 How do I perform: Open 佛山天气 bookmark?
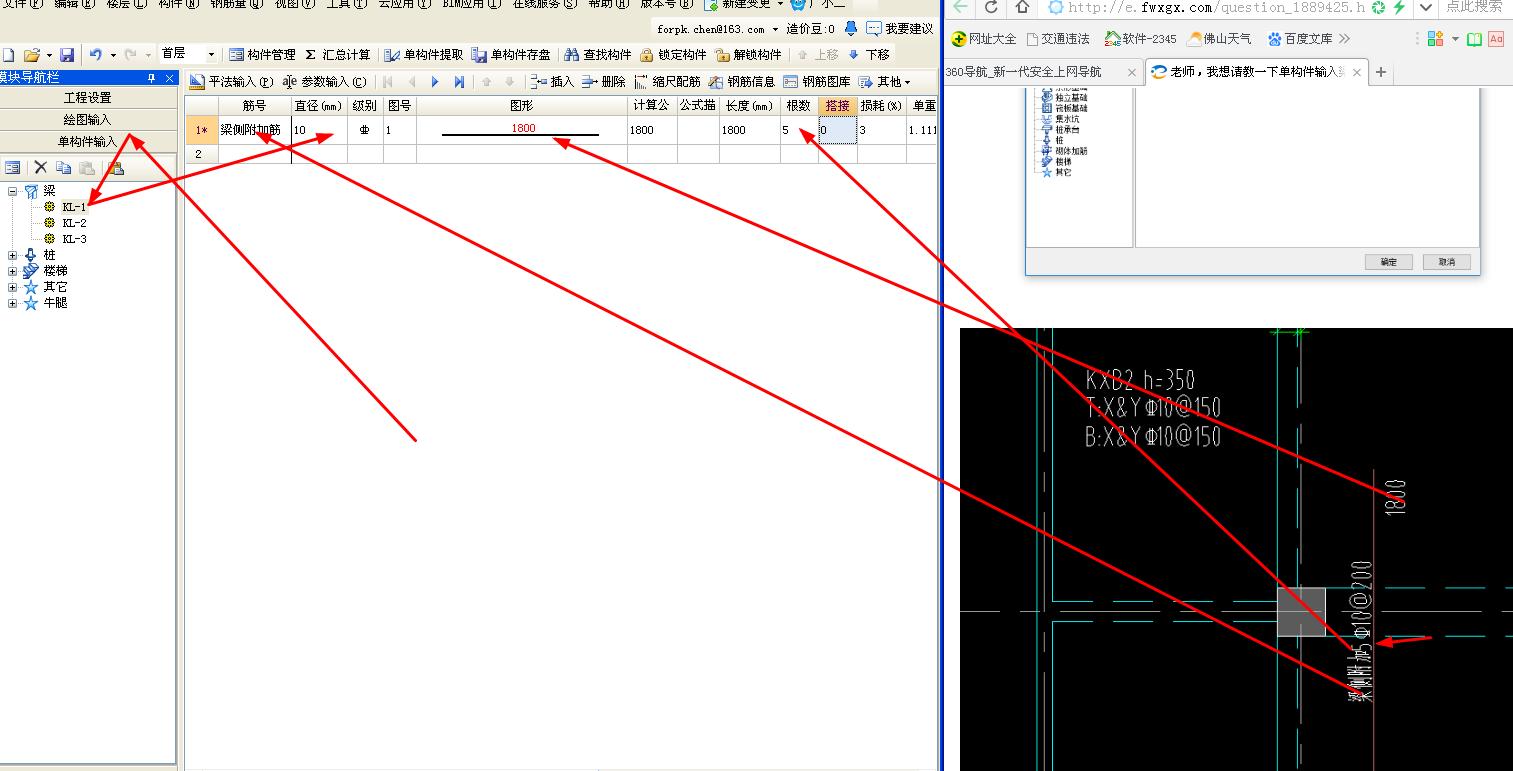click(1218, 39)
